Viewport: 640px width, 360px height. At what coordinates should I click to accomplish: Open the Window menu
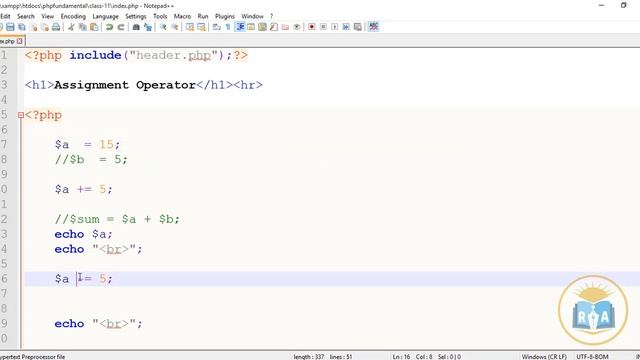(x=252, y=16)
